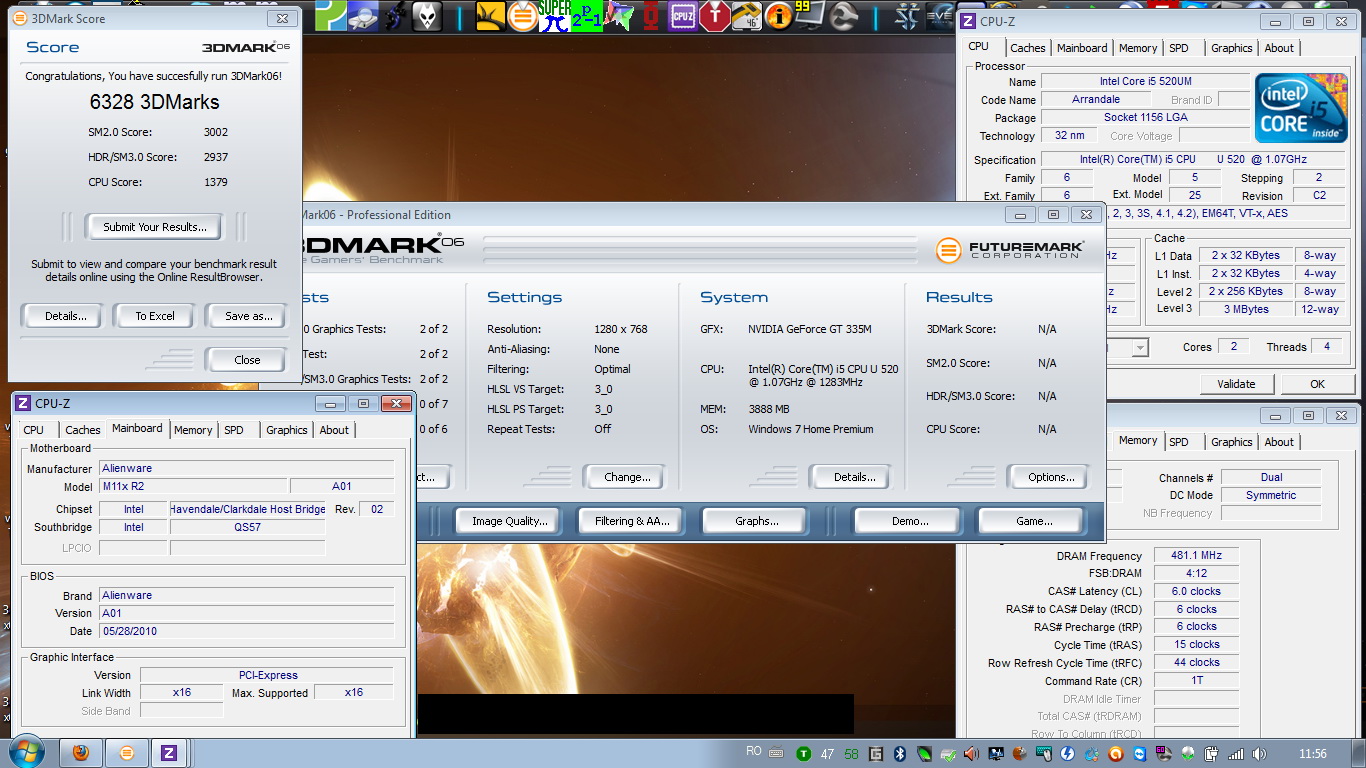1366x768 pixels.
Task: Open the 46° temperature gauge dock icon
Action: point(746,16)
